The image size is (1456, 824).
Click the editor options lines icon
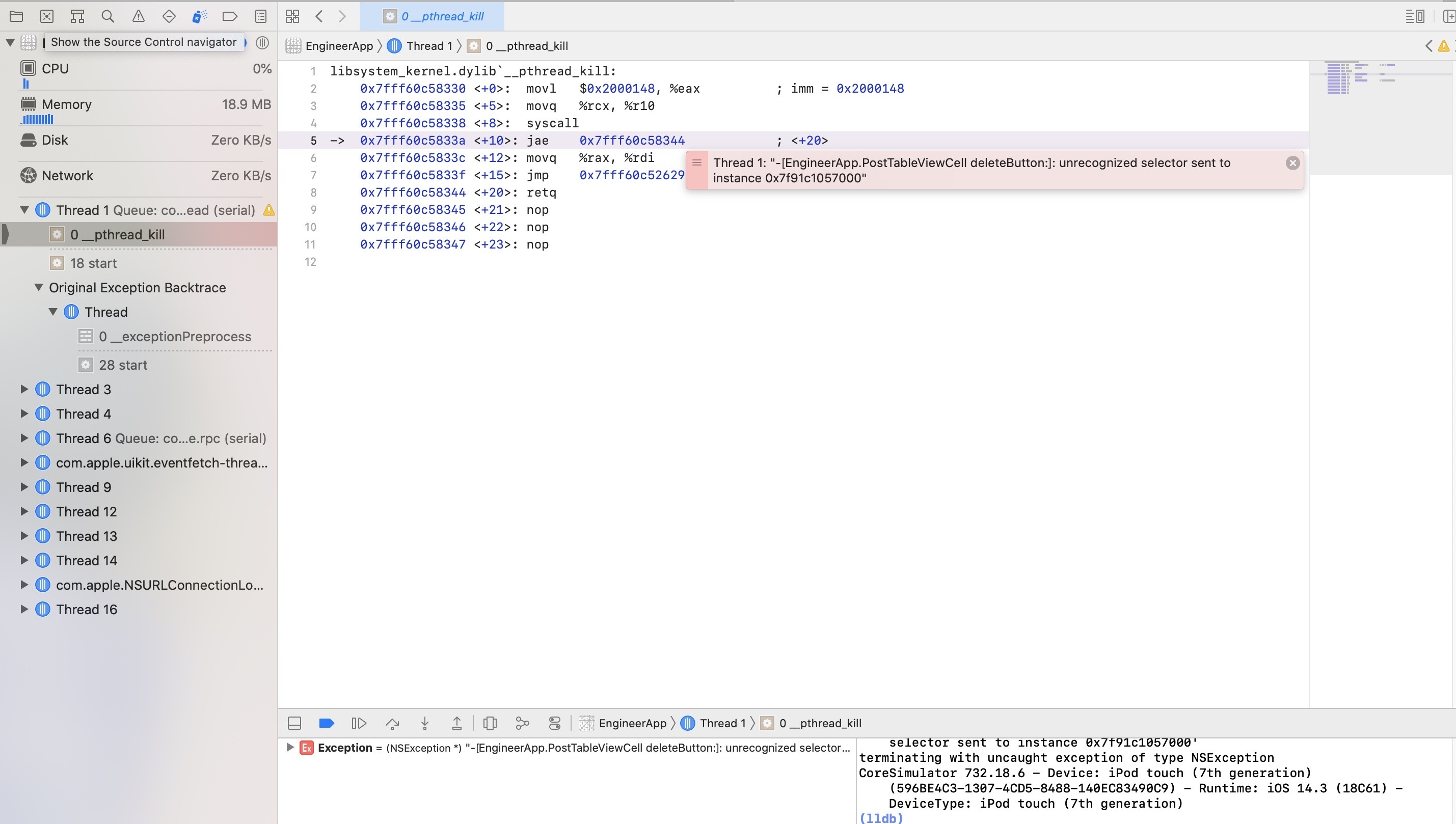tap(1415, 16)
